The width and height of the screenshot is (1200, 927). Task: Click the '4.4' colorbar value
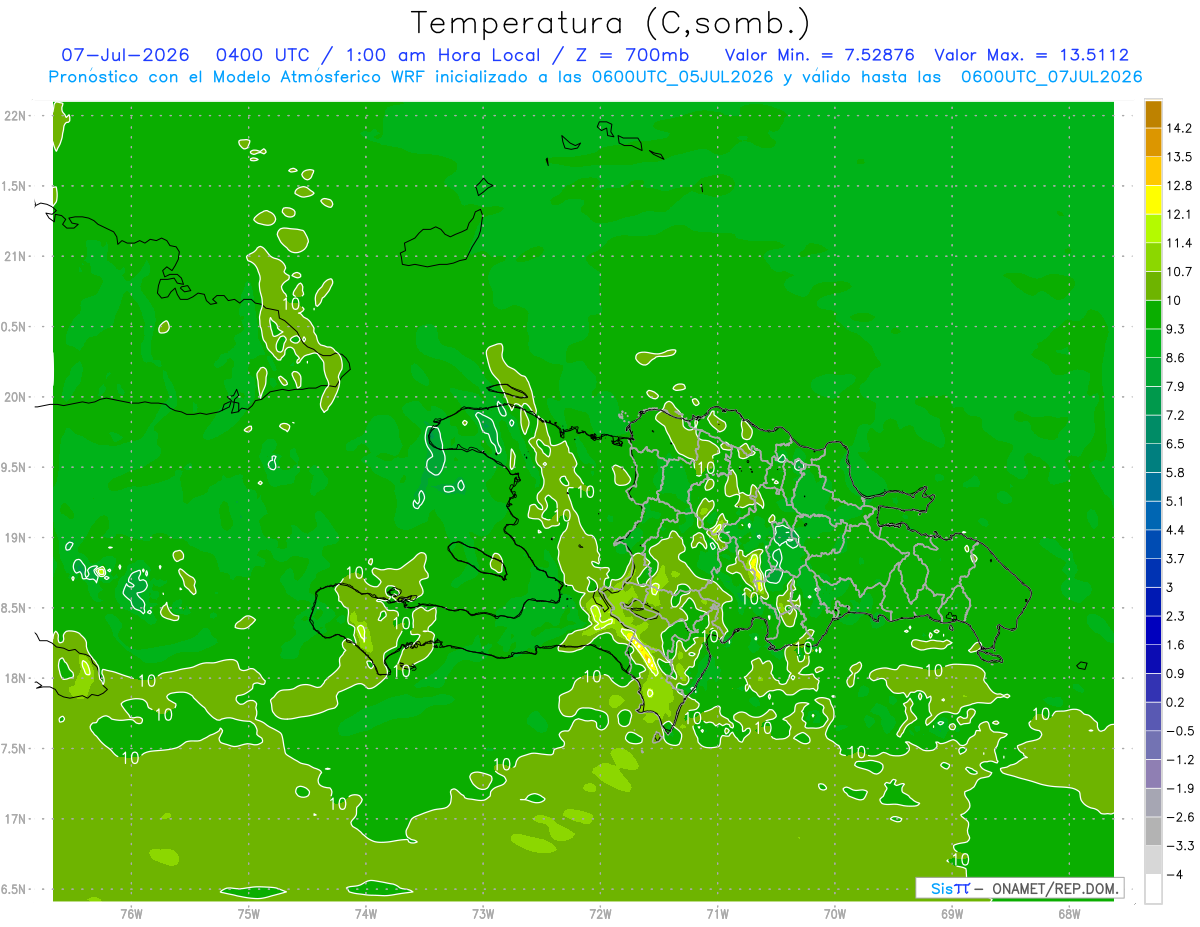point(1175,529)
